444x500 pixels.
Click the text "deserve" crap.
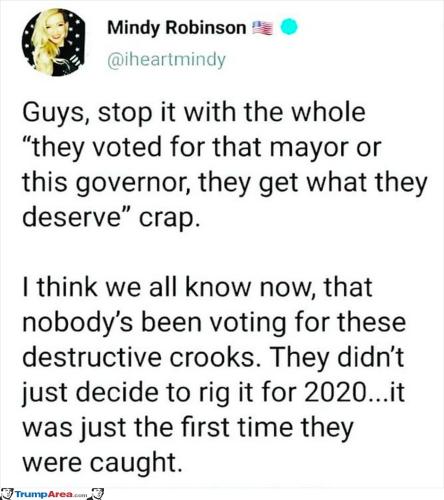pos(112,217)
